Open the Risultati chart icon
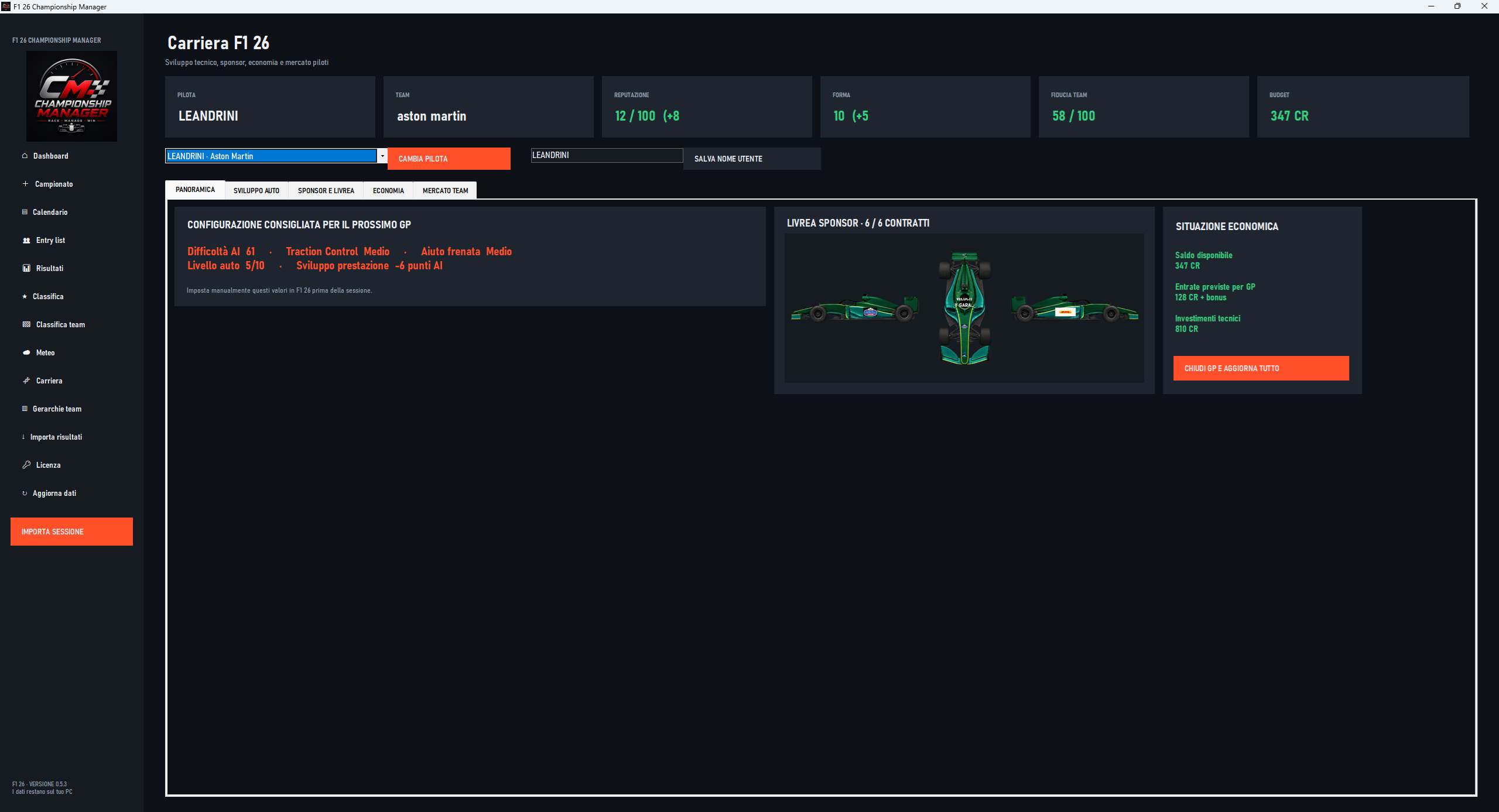This screenshot has height=812, width=1499. (26, 268)
